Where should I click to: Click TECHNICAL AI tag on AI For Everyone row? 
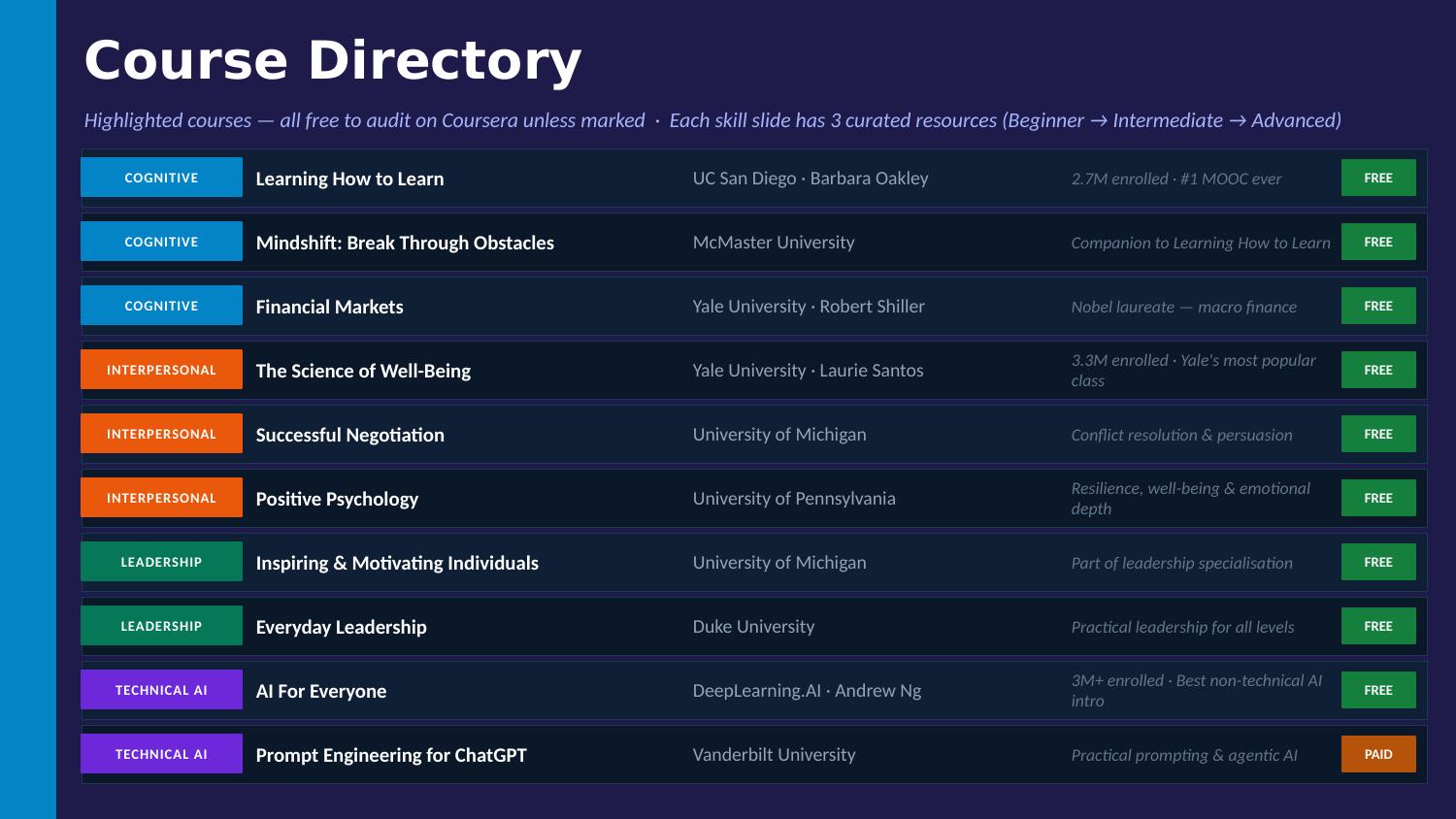[161, 690]
